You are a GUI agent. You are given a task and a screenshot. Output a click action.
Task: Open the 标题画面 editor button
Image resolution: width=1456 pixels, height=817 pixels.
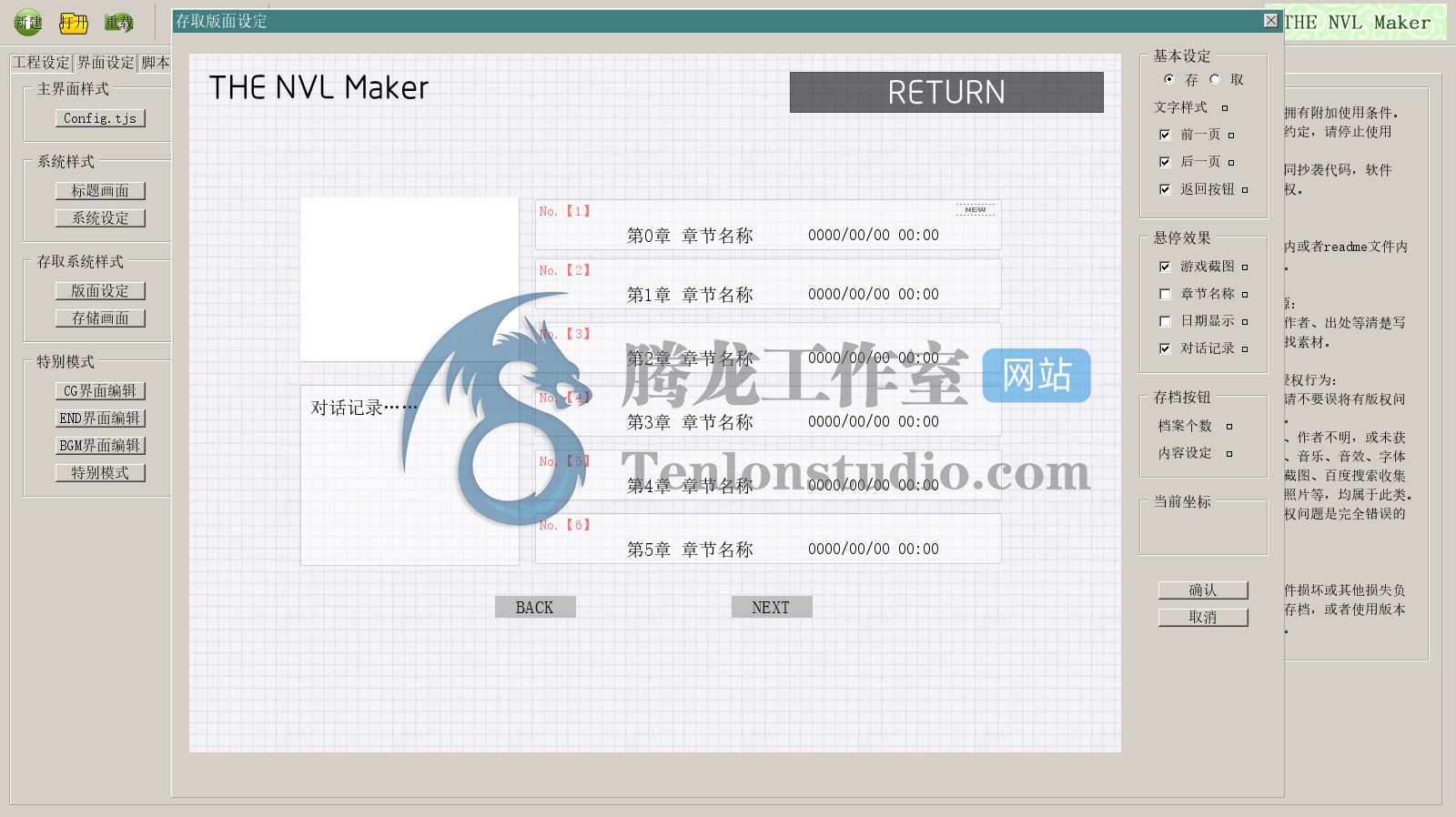point(100,191)
